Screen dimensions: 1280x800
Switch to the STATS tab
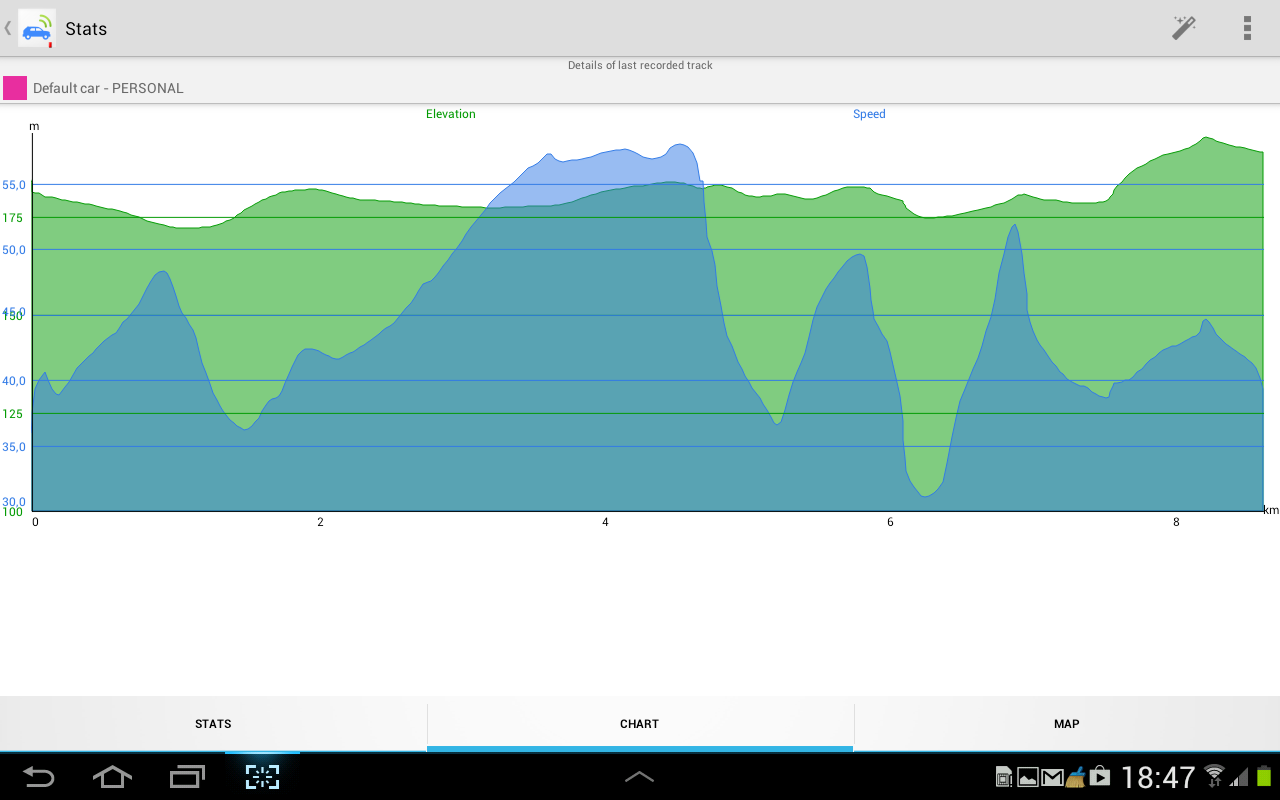point(213,723)
